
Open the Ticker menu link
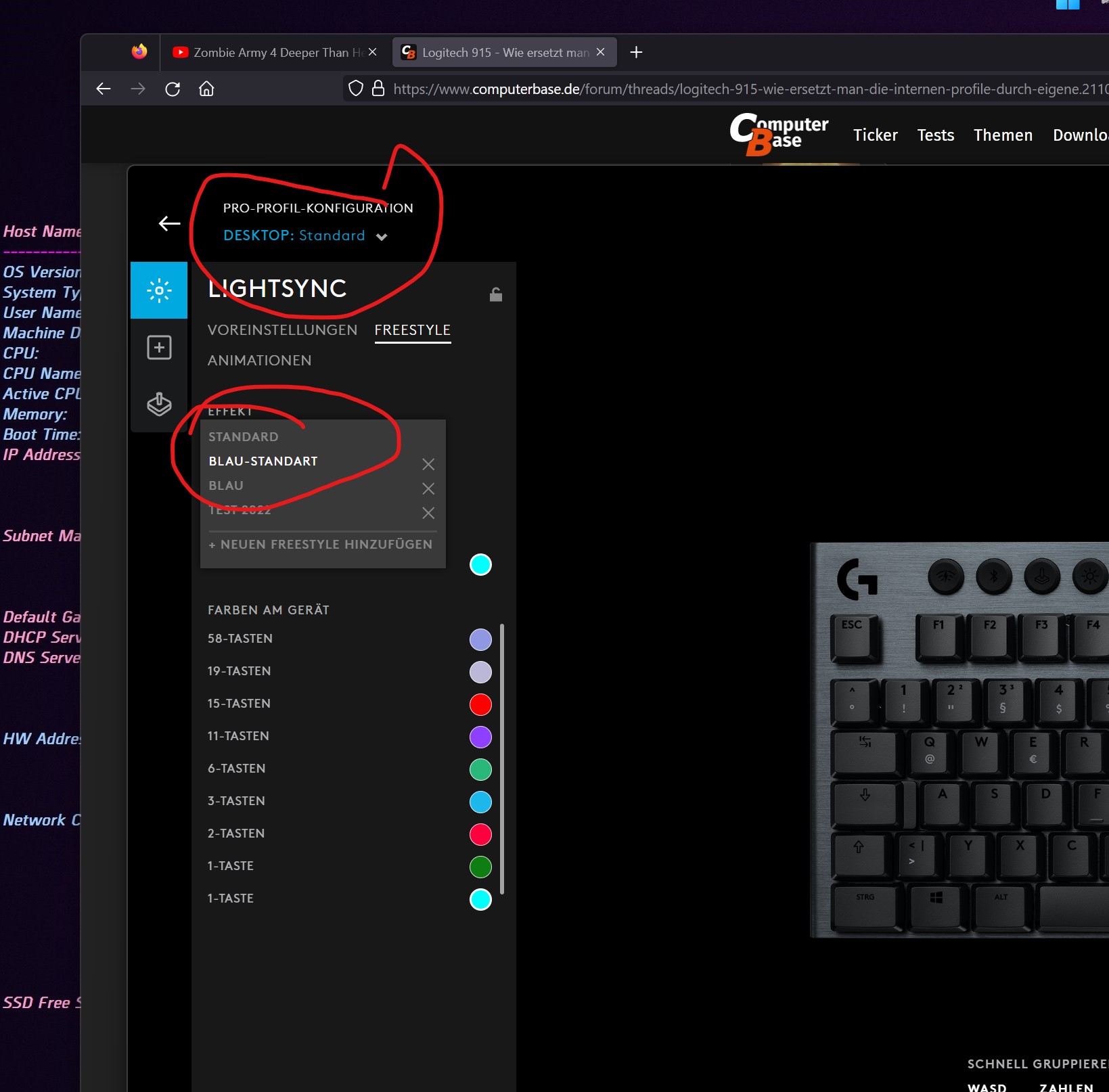876,135
